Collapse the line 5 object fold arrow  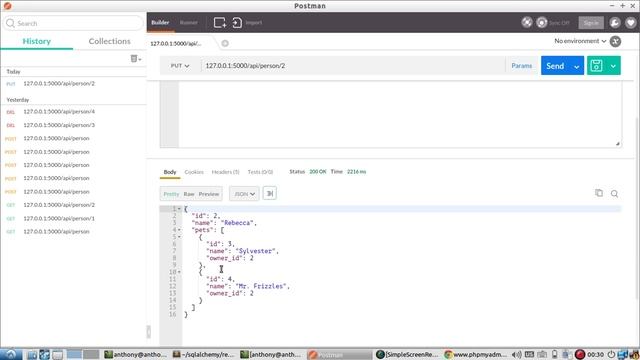[x=179, y=237]
